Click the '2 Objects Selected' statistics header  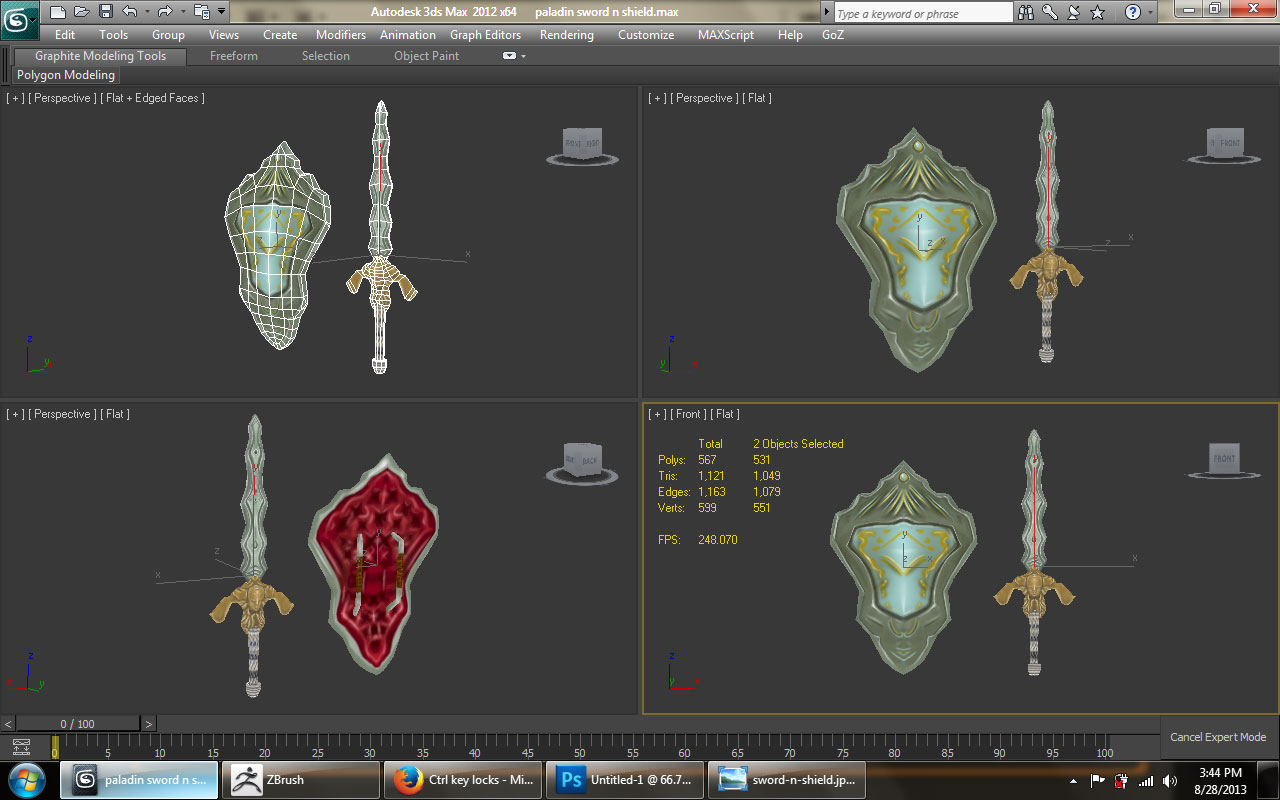798,444
